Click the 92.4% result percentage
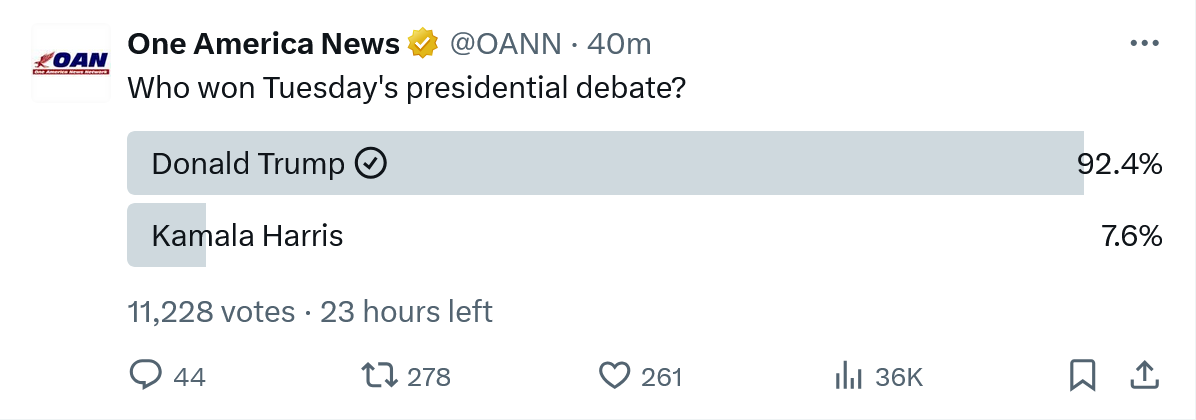 1119,163
